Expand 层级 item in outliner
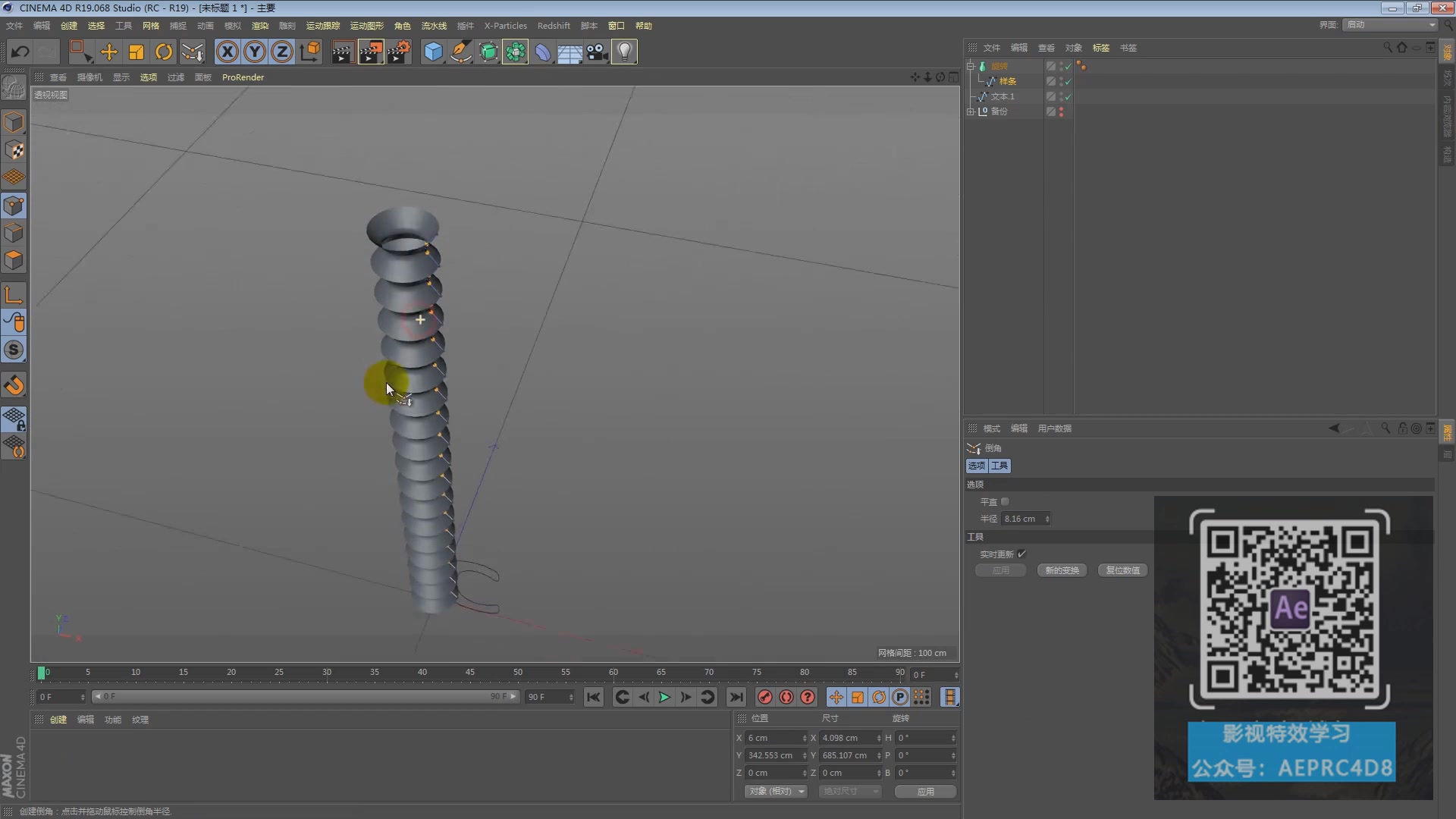The height and width of the screenshot is (819, 1456). [969, 111]
